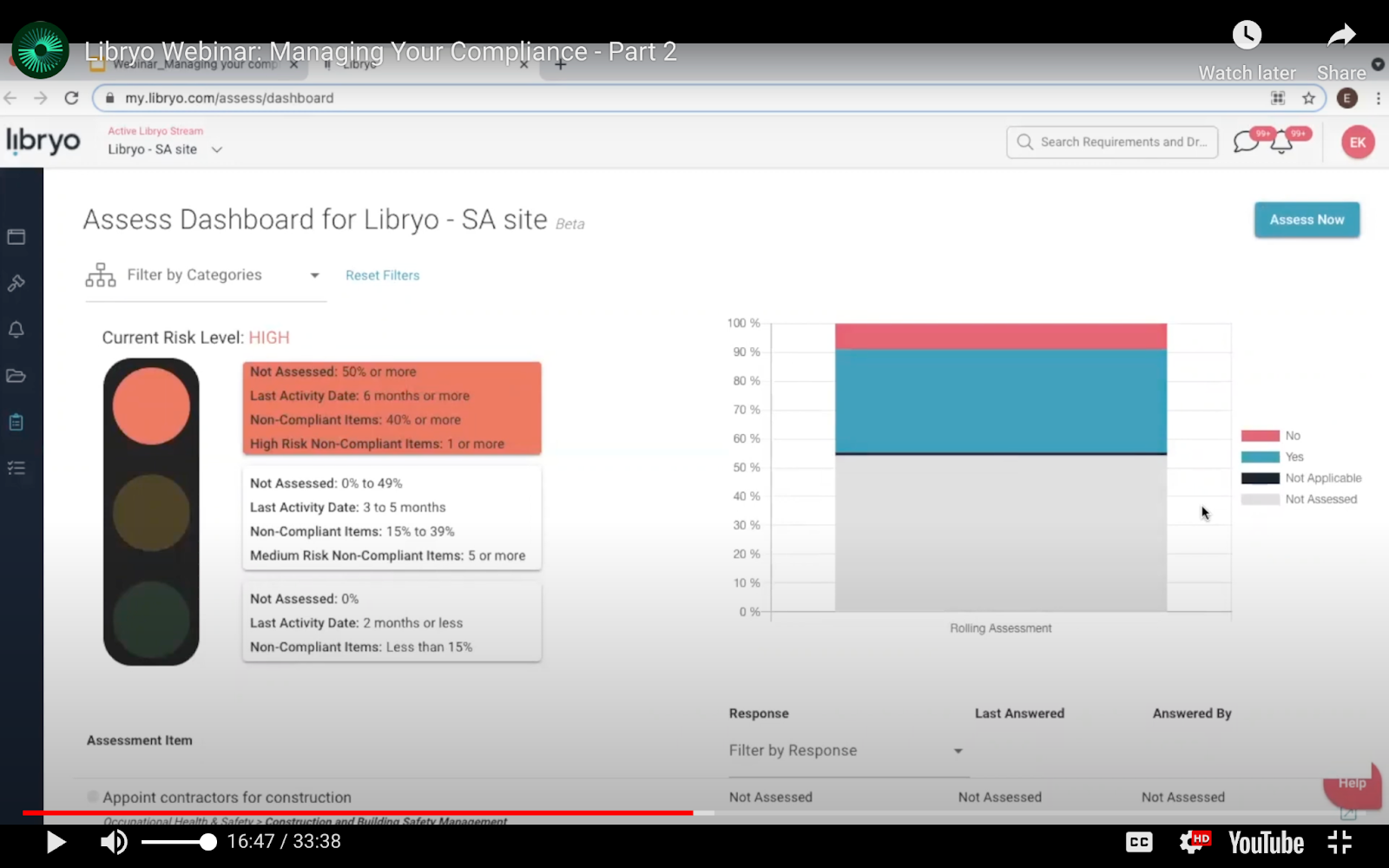1389x868 pixels.
Task: Click the Watch later clock icon
Action: pyautogui.click(x=1247, y=35)
